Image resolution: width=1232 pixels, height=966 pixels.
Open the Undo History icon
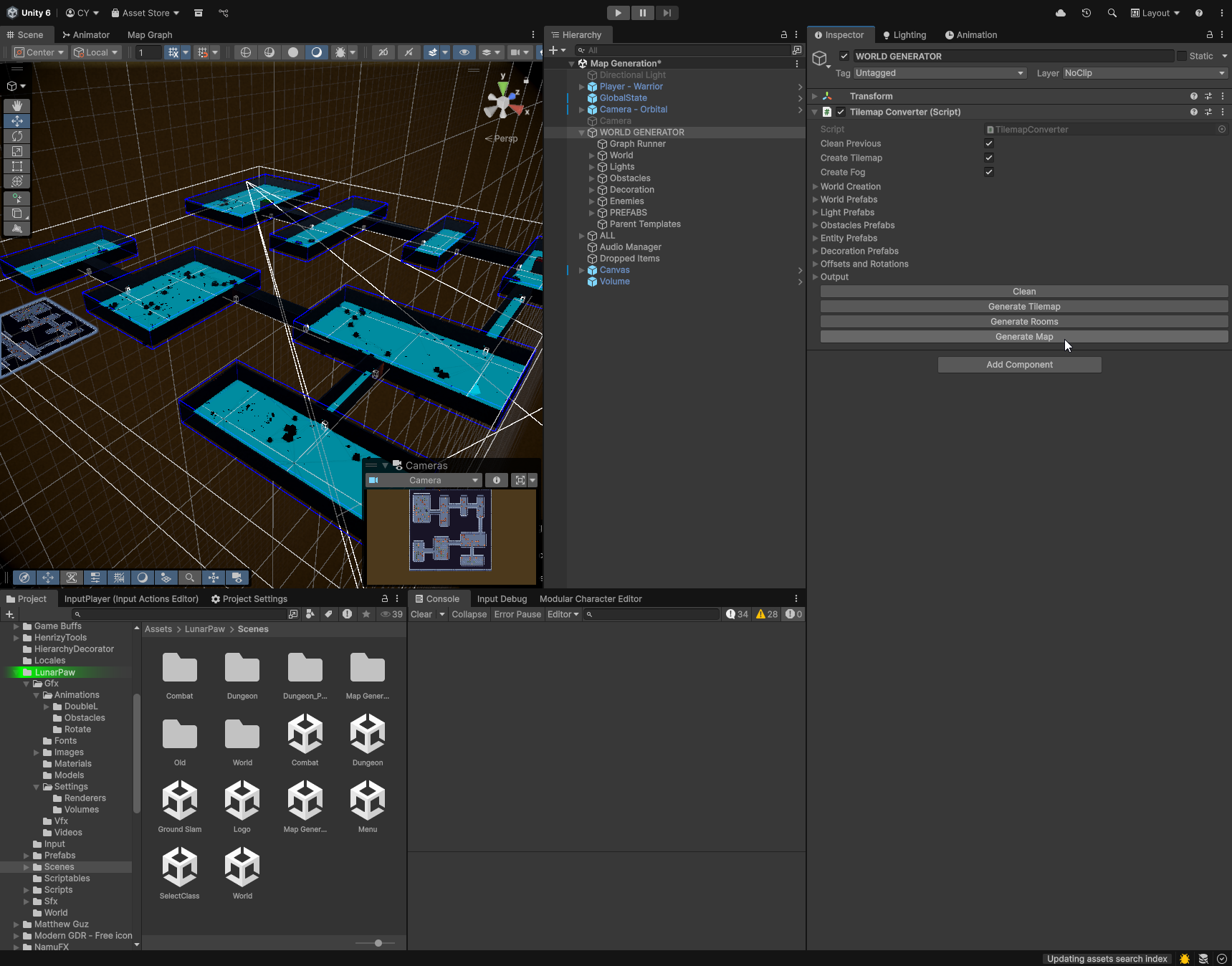click(1087, 13)
